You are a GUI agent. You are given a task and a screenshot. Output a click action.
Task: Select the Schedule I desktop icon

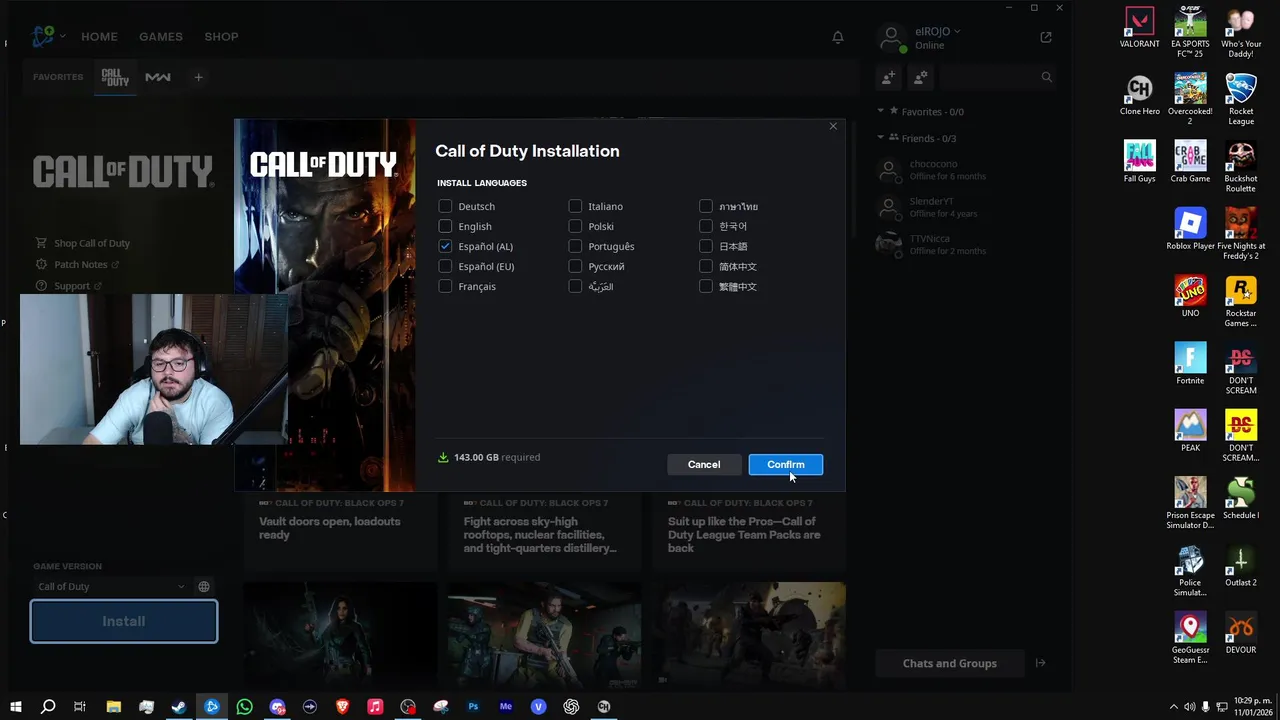click(1241, 497)
